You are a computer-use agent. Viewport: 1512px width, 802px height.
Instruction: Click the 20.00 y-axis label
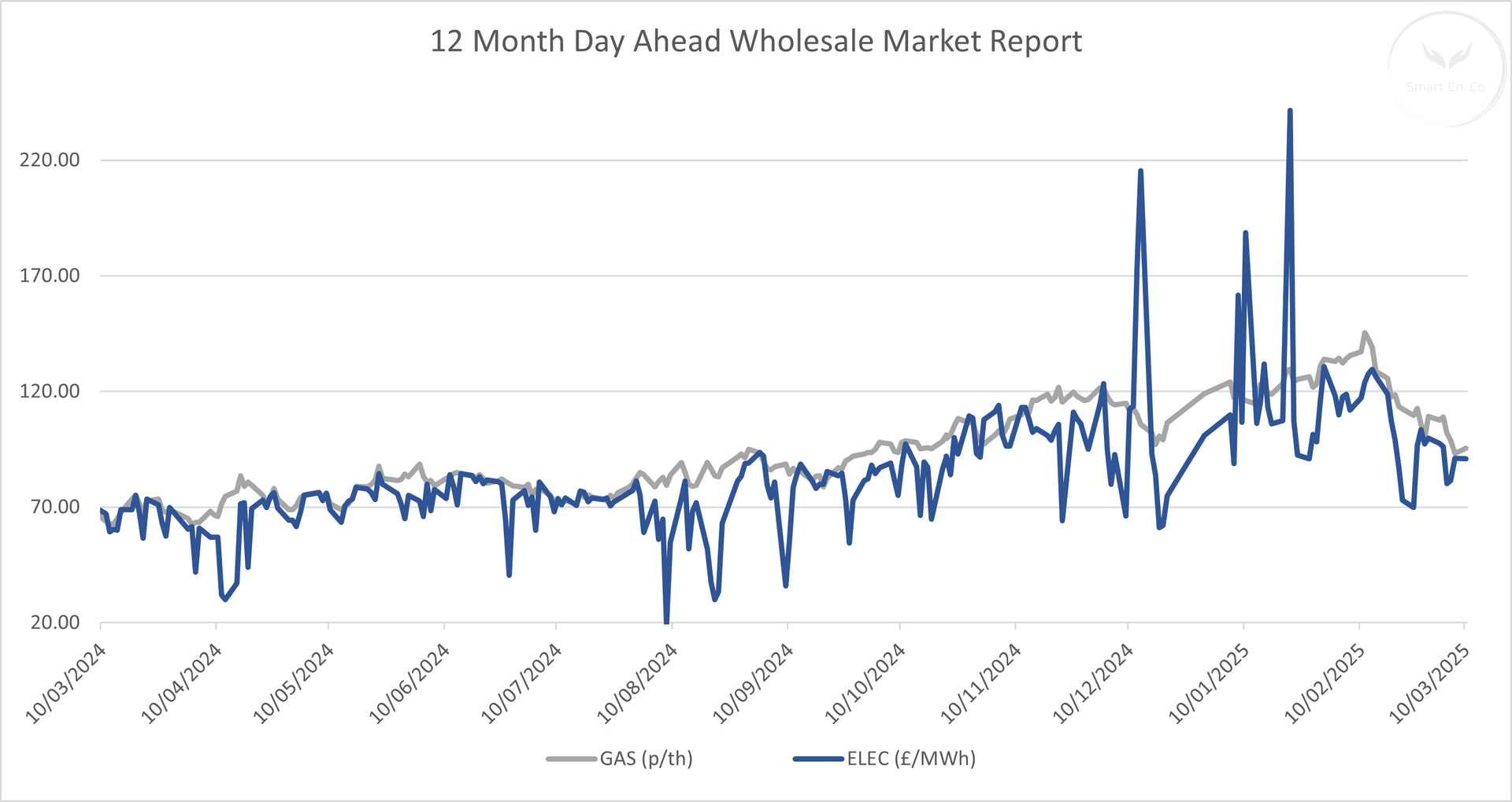click(55, 623)
